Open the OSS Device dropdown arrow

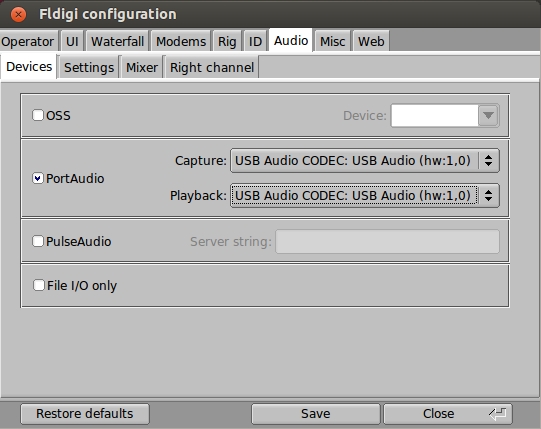[x=488, y=115]
